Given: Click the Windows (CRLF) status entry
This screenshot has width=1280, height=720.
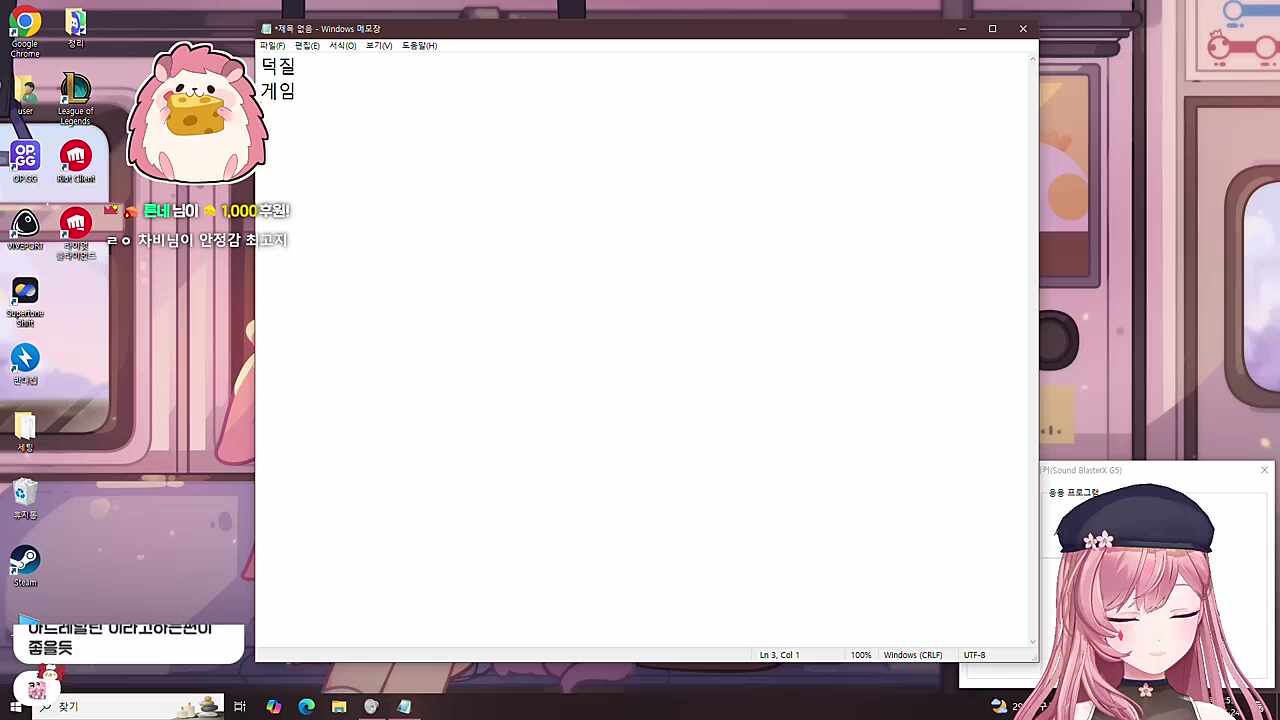Looking at the screenshot, I should tap(913, 655).
